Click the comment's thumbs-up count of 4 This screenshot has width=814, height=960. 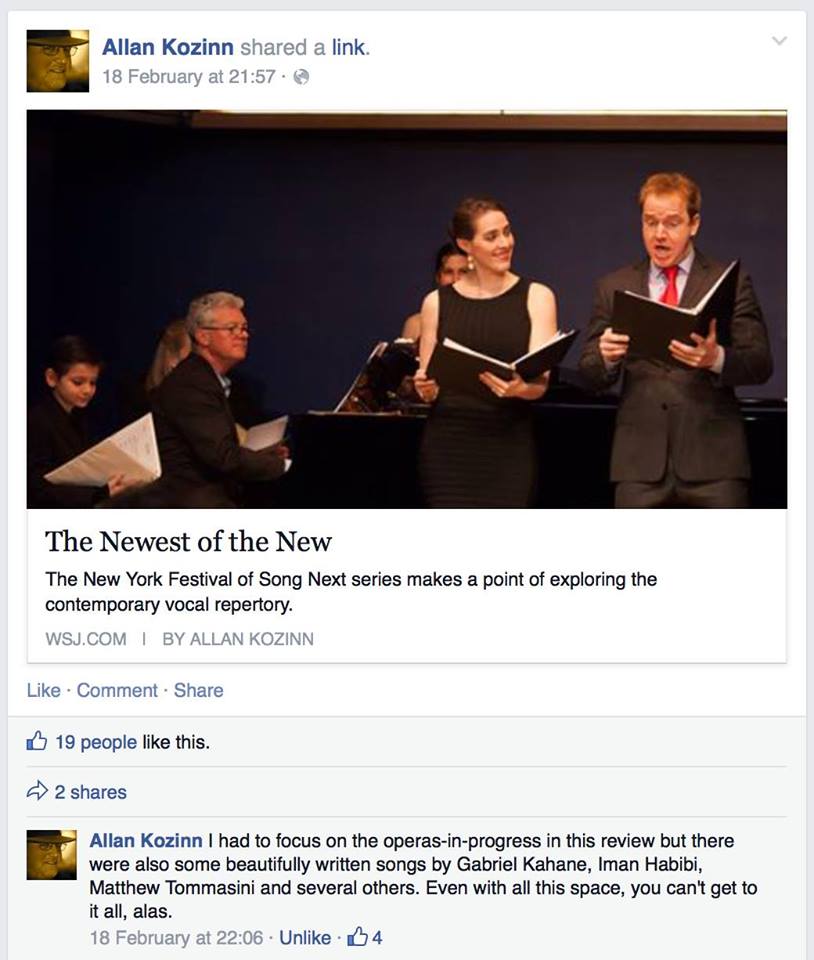click(x=365, y=937)
